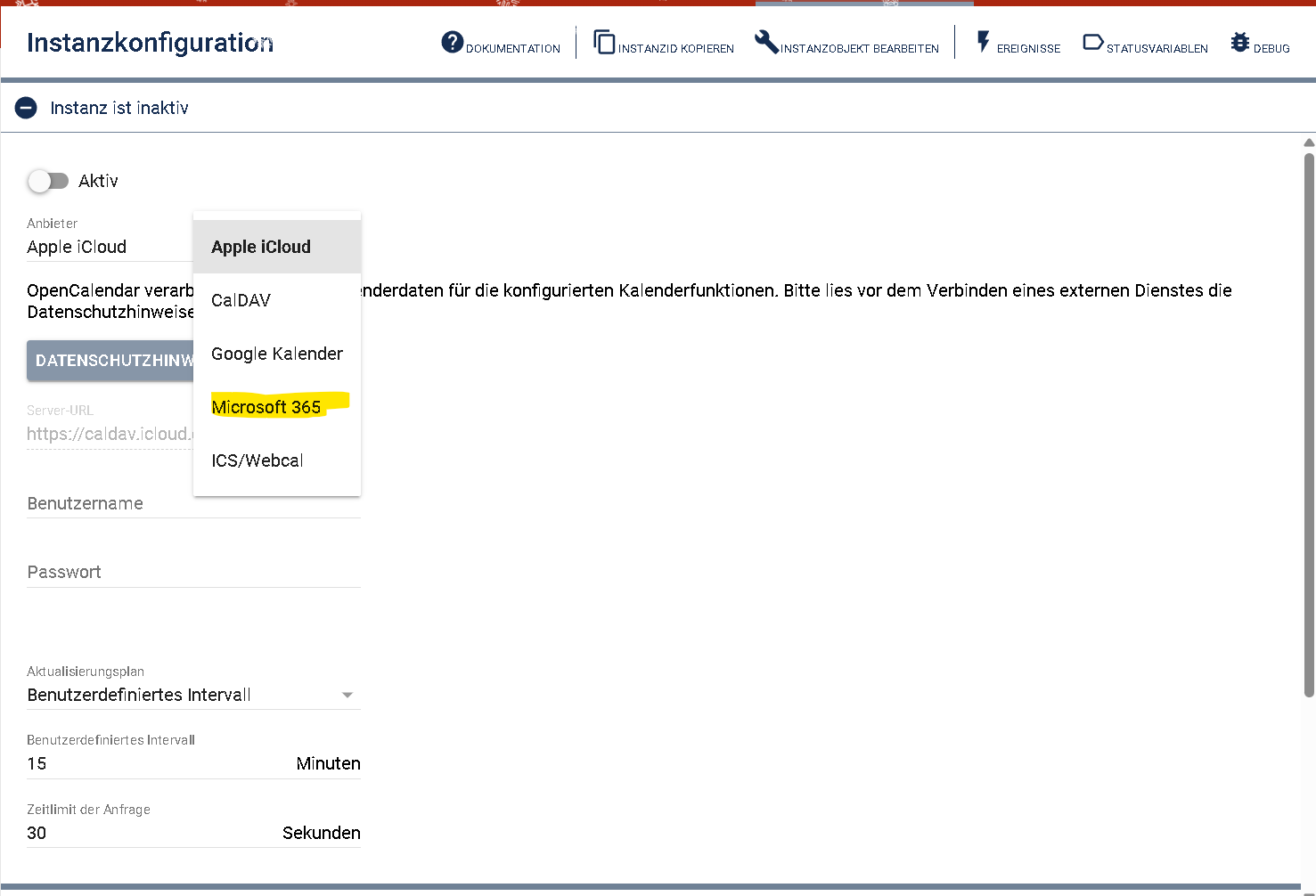Screen dimensions: 1316x896
Task: Click the Benutzerdefiniertes Intervall minutes field
Action: [193, 763]
